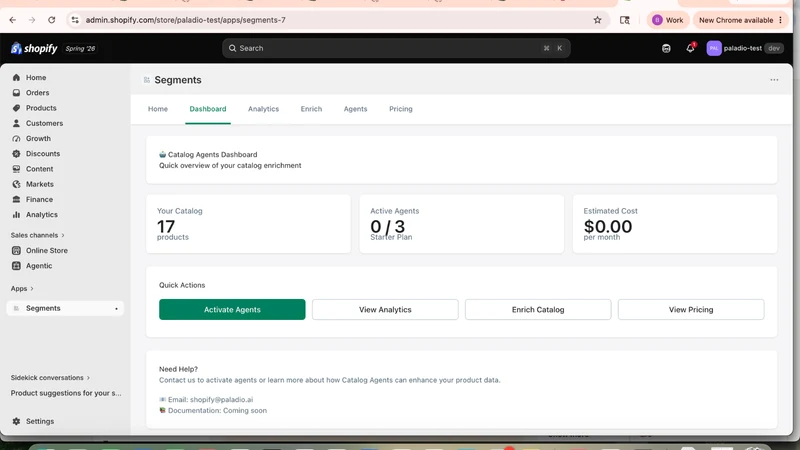Open Growth in the sidebar
The image size is (800, 450).
tap(38, 139)
